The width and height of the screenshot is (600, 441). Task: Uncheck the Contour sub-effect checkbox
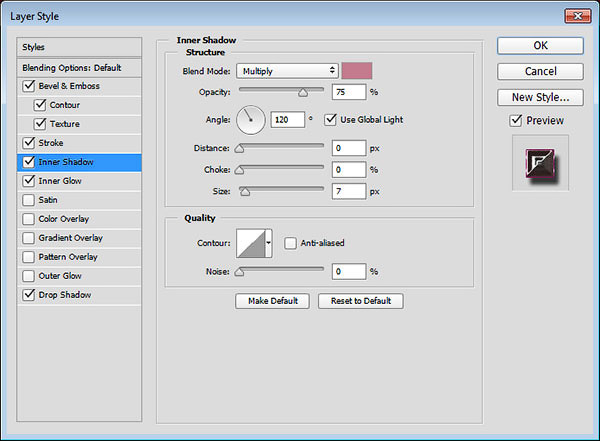tap(40, 105)
